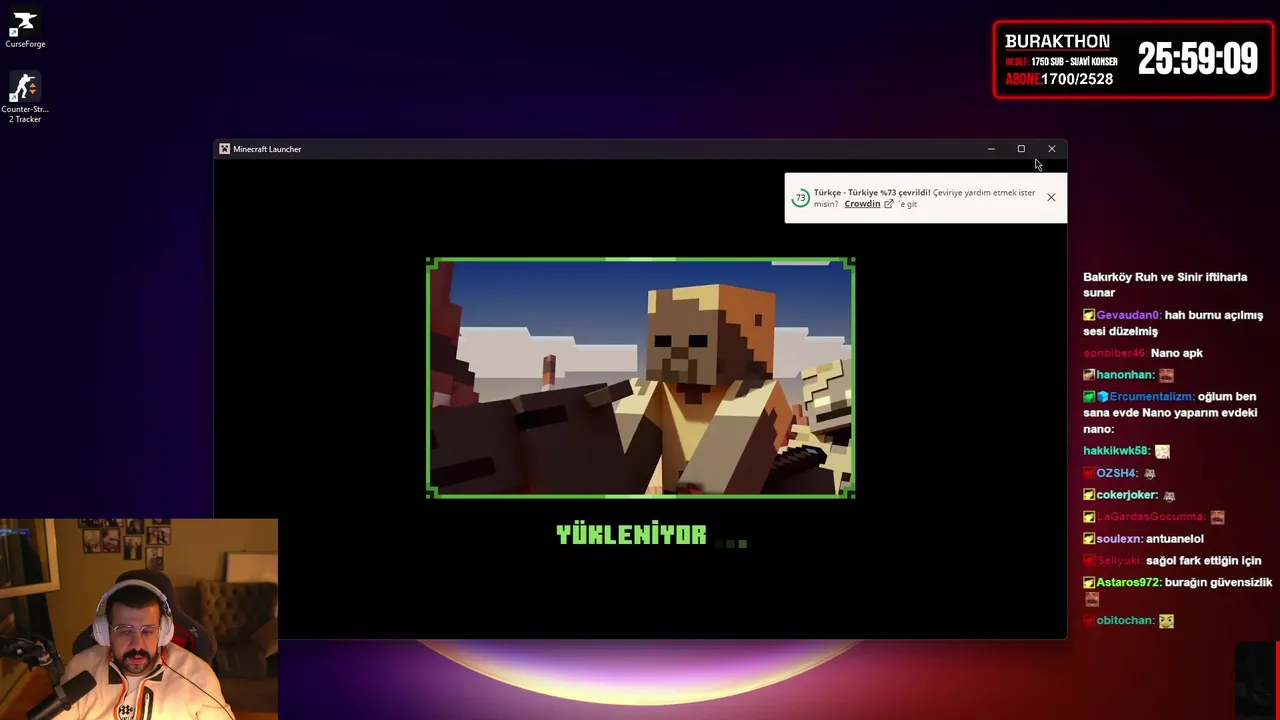Click the Gevaudan0 chat username
This screenshot has height=720, width=1280.
pyautogui.click(x=1128, y=315)
